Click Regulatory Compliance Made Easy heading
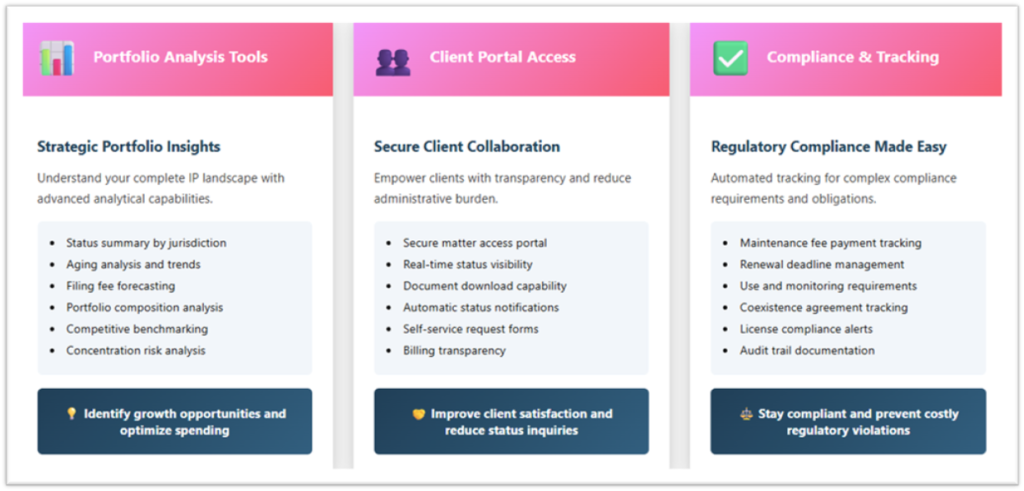1024x491 pixels. [x=828, y=147]
